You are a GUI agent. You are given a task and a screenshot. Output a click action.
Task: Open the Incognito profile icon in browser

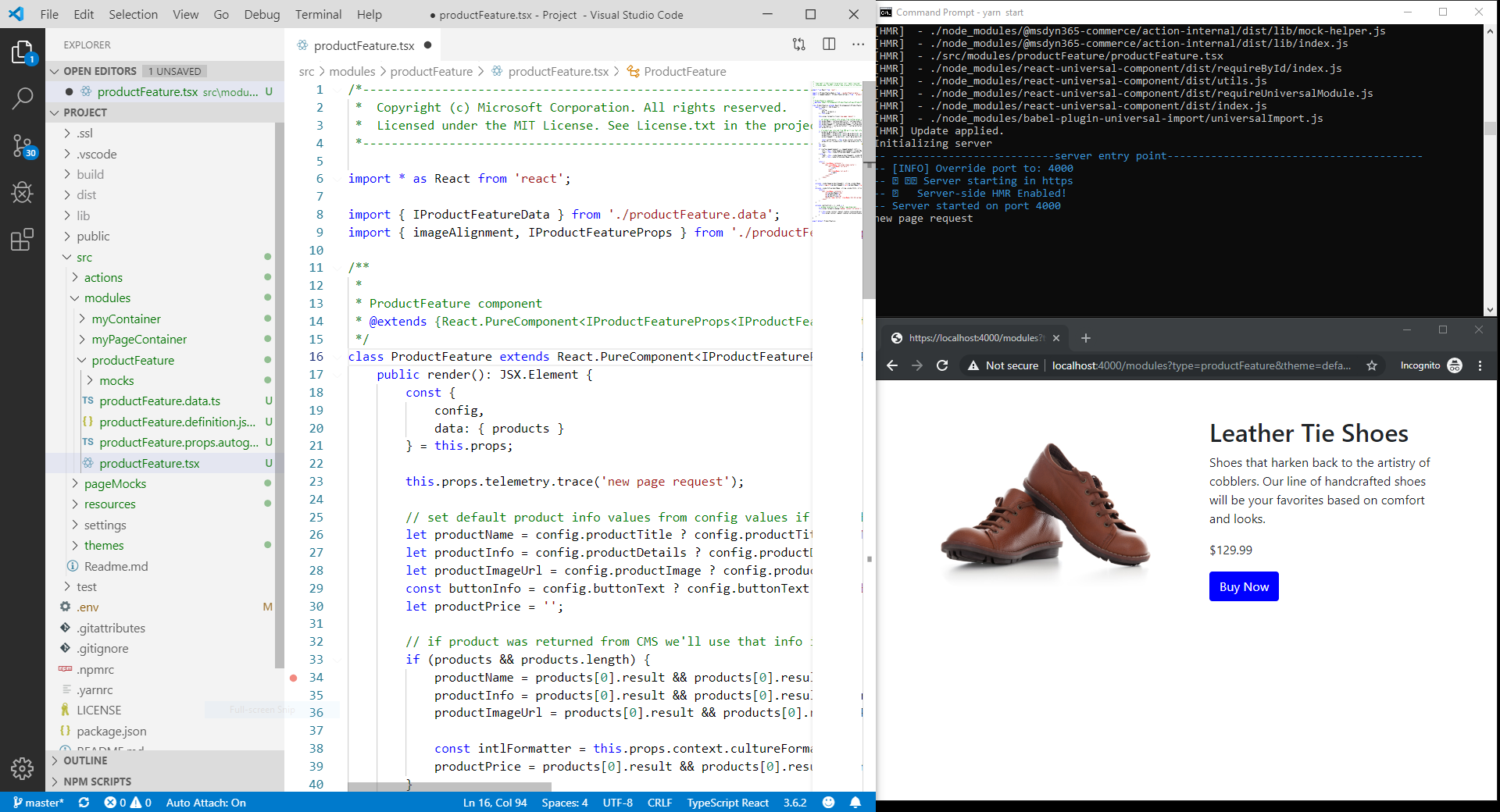pyautogui.click(x=1455, y=365)
